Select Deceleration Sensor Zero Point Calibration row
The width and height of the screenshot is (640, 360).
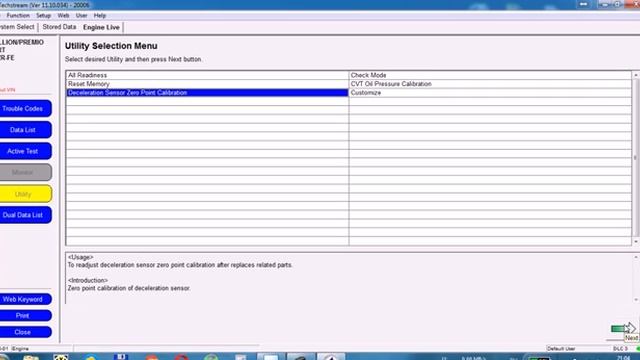(207, 93)
